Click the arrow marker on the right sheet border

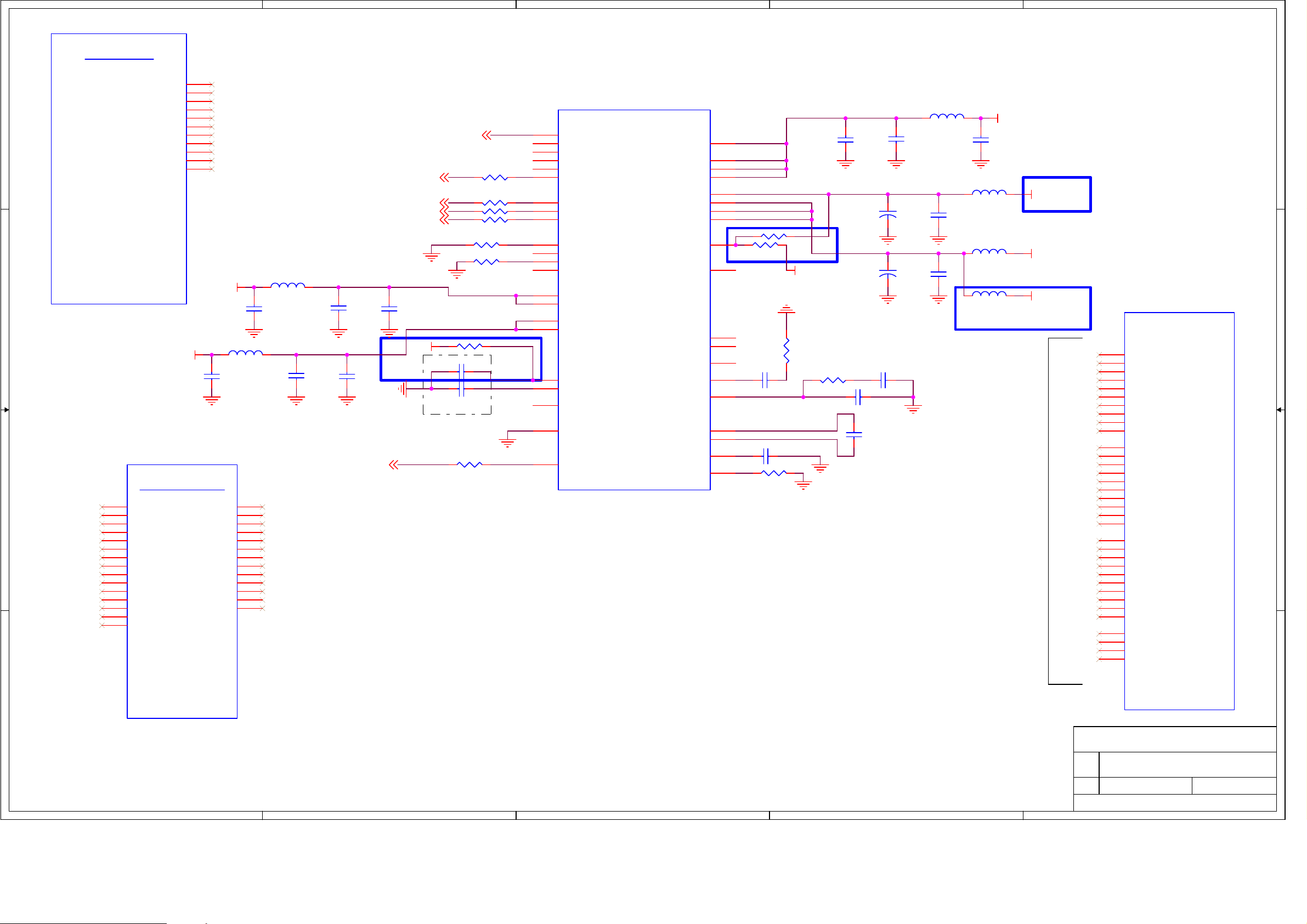tap(1280, 409)
